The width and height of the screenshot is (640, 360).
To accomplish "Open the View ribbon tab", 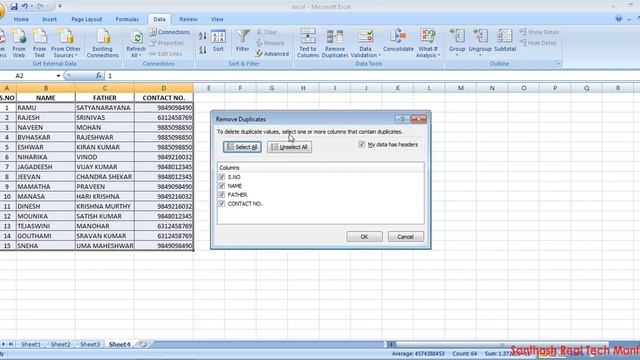I will coord(217,19).
